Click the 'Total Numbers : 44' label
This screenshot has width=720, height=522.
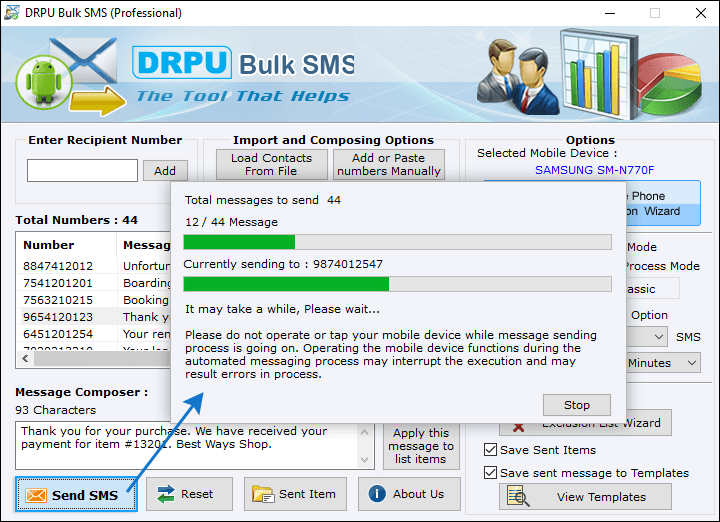(x=76, y=220)
